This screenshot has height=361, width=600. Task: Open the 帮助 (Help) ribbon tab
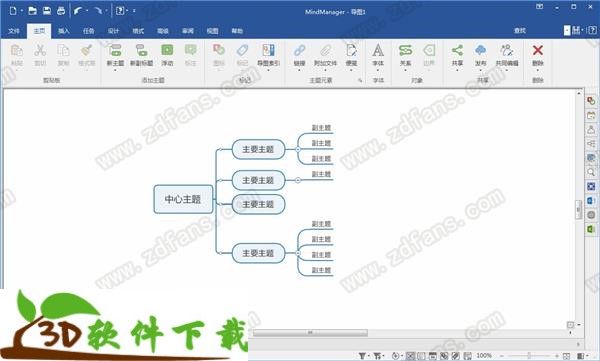tap(237, 31)
